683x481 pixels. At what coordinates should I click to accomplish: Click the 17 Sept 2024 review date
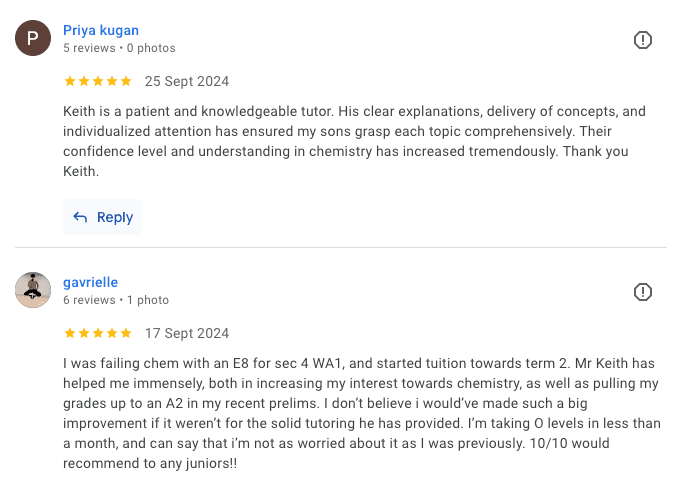187,333
